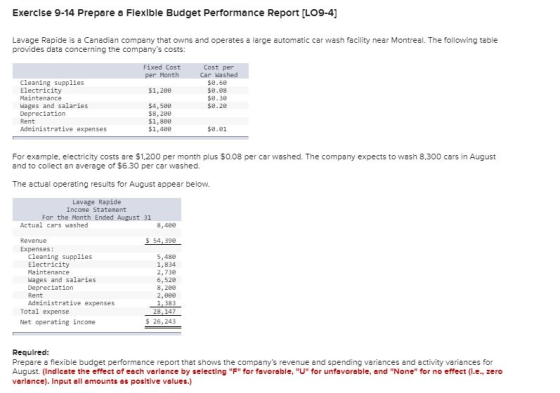Click the 5,480 cleaning supplies actual amount

pyautogui.click(x=166, y=257)
